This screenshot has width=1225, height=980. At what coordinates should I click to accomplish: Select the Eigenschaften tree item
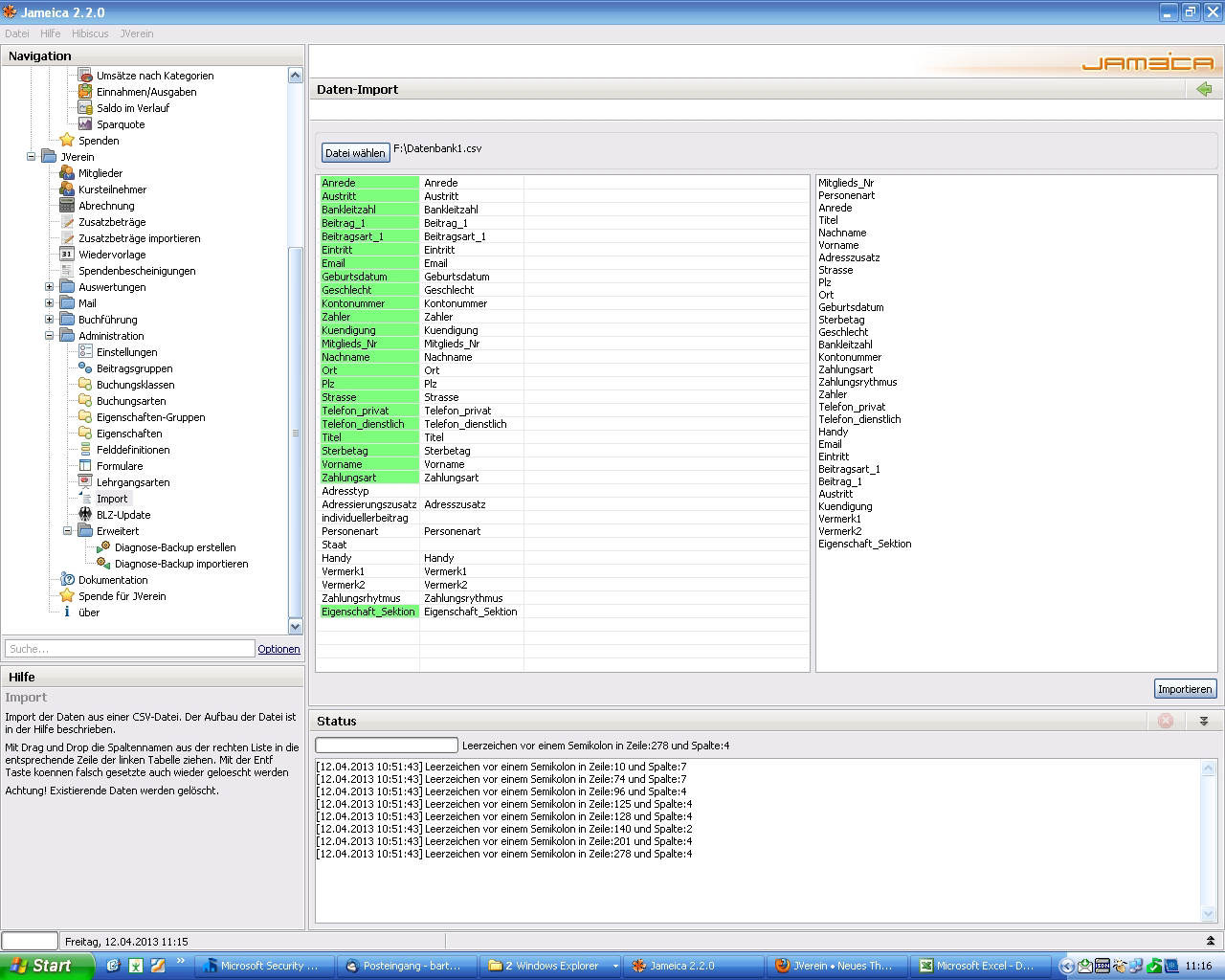pos(129,434)
